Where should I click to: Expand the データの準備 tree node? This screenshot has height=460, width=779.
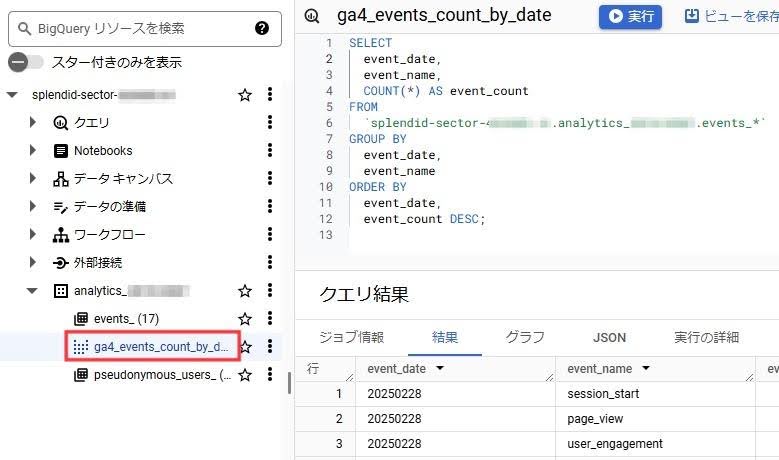click(33, 206)
